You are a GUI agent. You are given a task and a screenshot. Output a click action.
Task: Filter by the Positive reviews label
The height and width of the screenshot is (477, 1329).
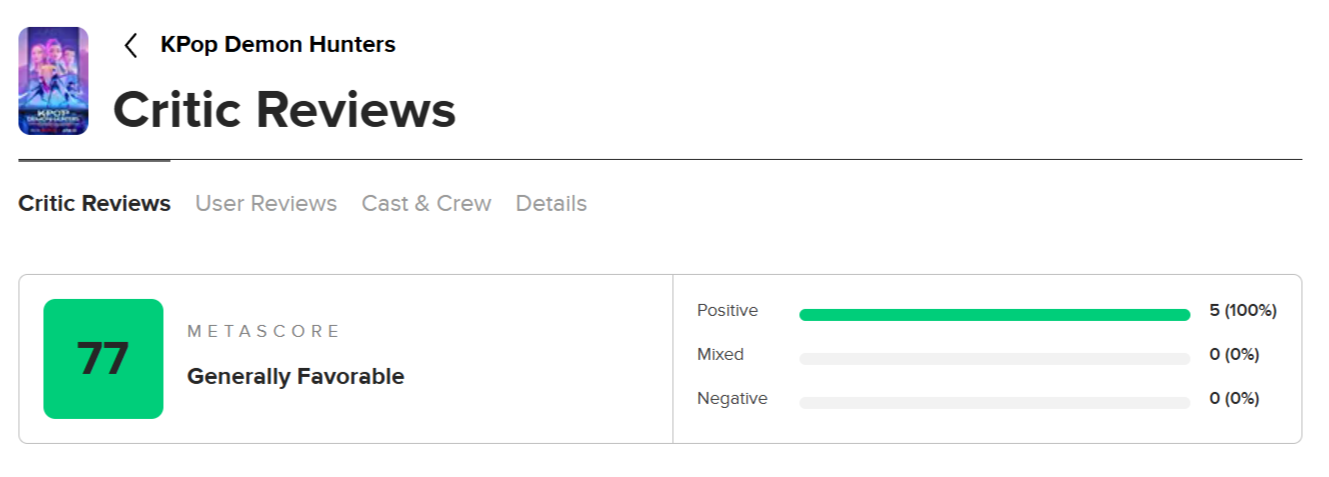coord(728,311)
